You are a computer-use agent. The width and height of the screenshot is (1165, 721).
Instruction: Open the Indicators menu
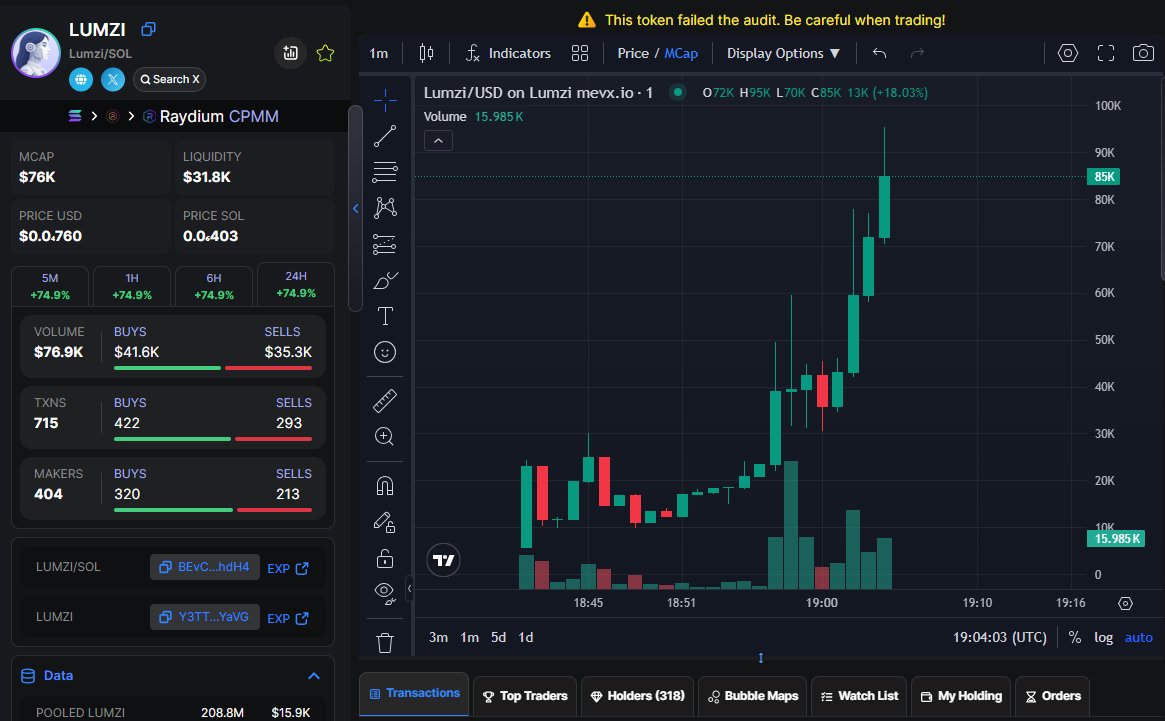pos(509,53)
